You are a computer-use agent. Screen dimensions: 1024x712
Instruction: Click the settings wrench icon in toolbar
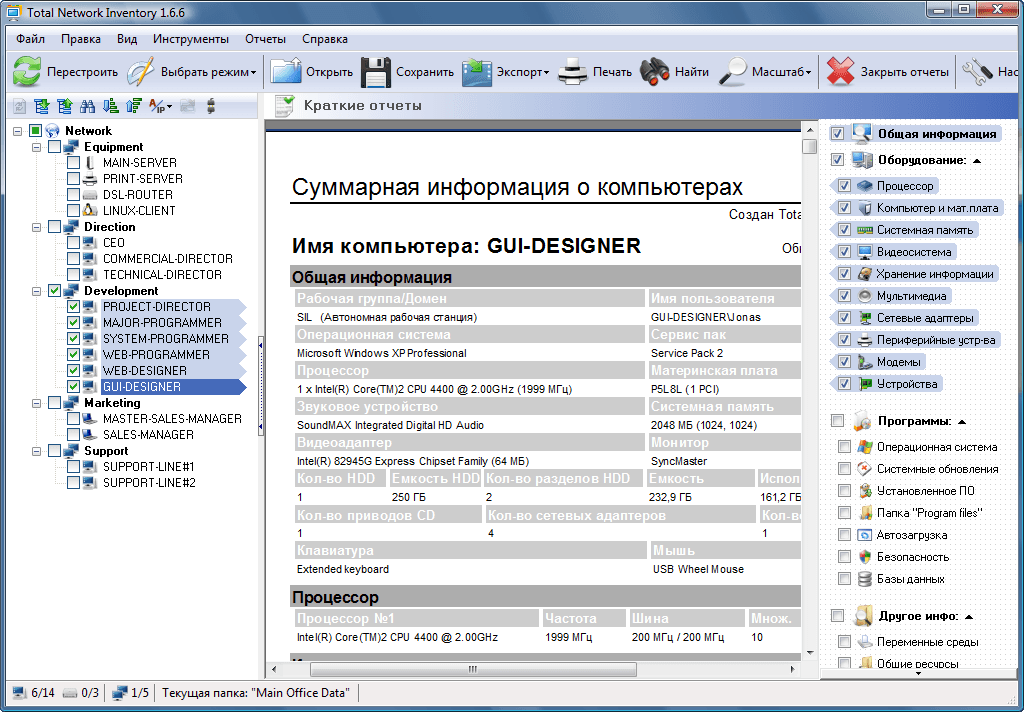[977, 72]
